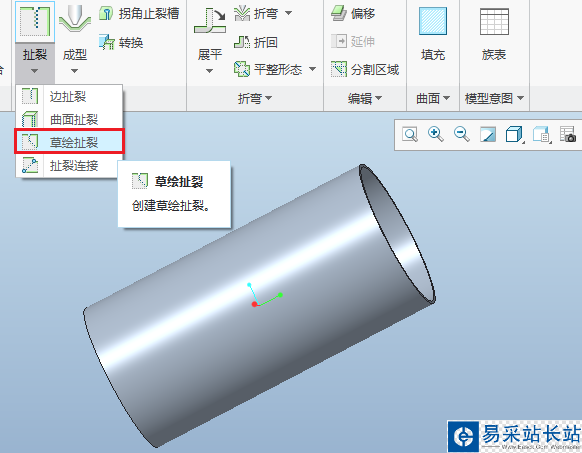Click the Refit view icon
The image size is (582, 453).
click(410, 134)
